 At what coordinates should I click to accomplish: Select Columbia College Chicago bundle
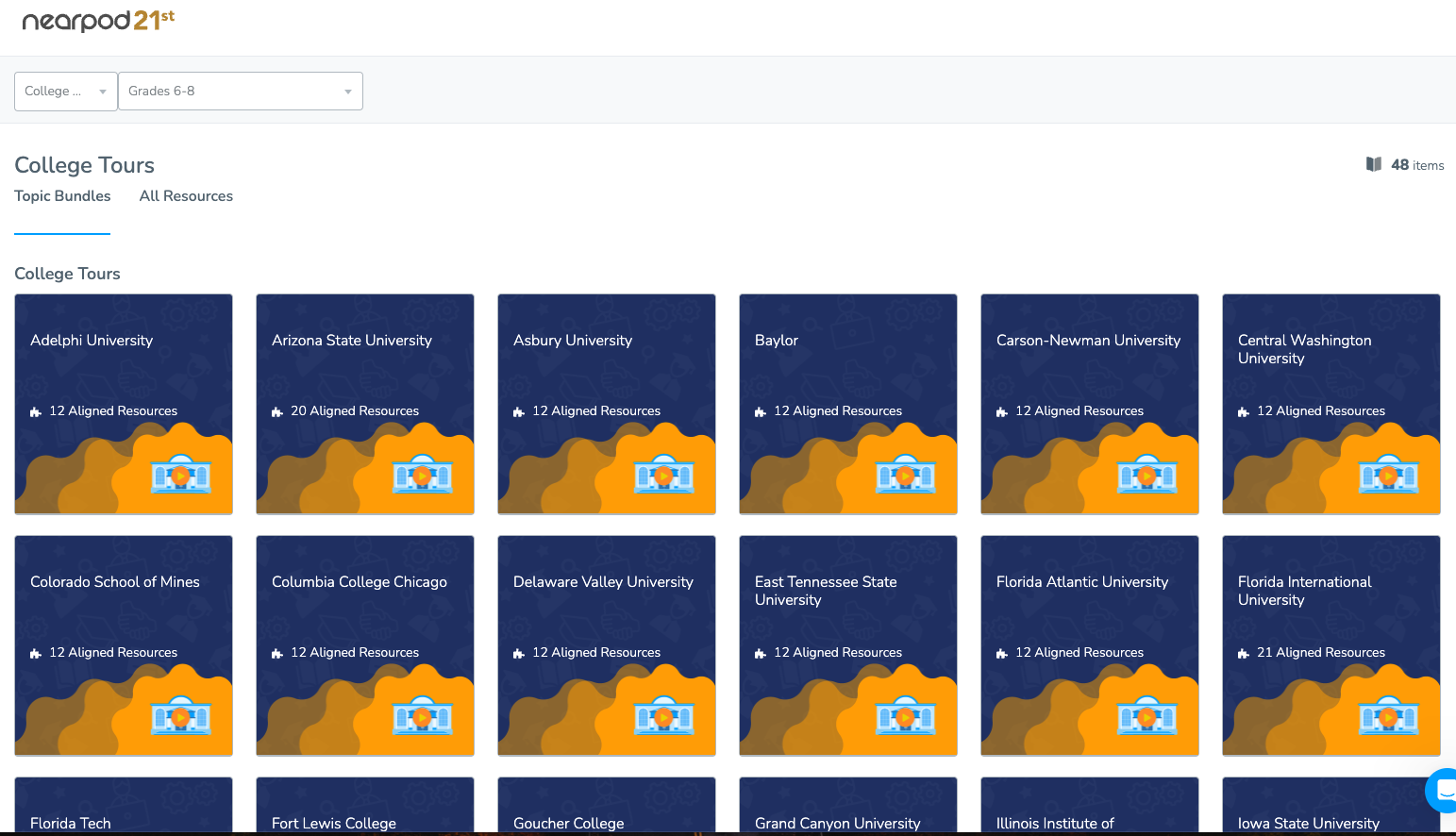coord(365,645)
